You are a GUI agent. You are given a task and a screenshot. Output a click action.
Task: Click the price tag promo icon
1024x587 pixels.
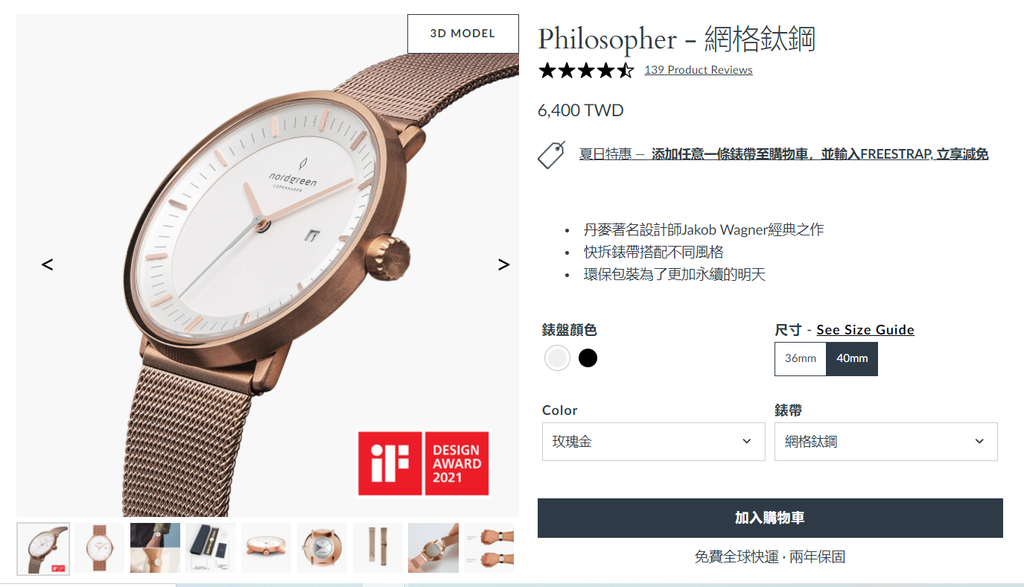tap(551, 155)
